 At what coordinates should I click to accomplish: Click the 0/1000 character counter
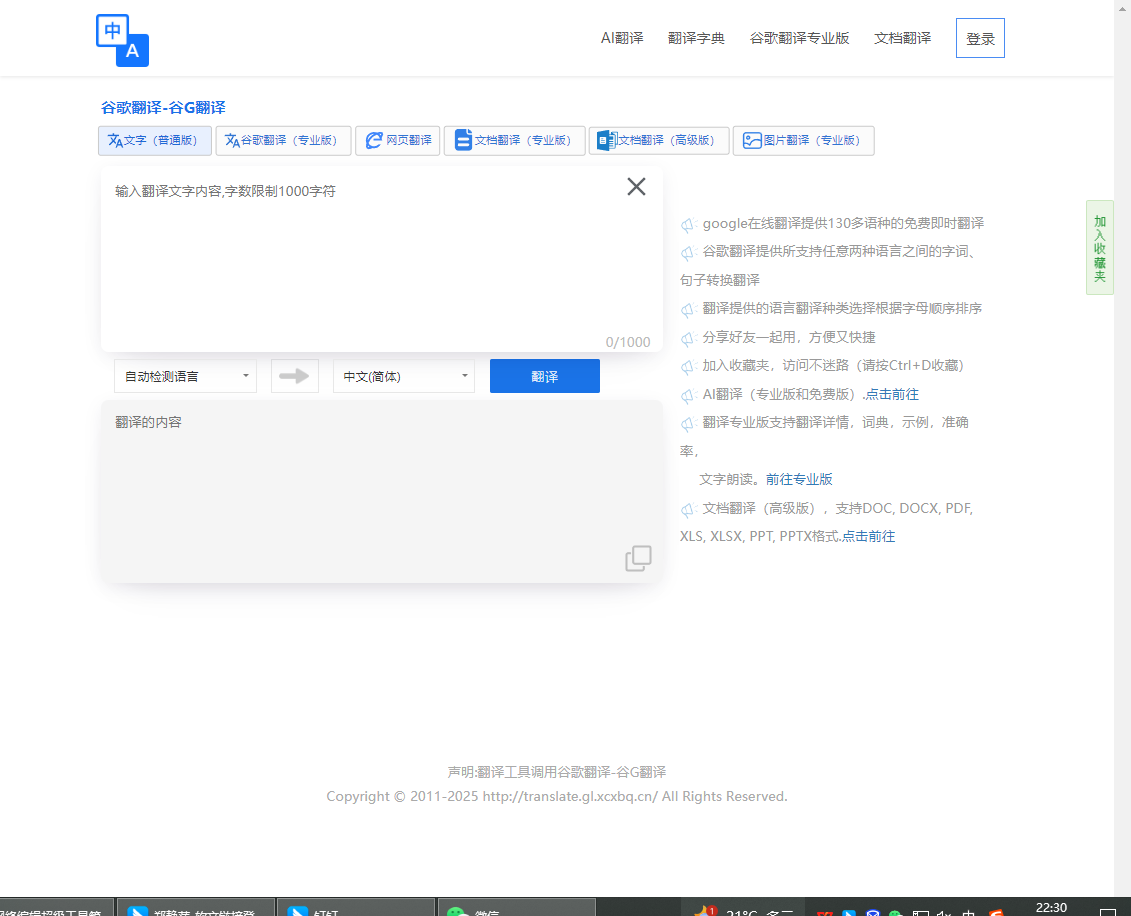pos(628,342)
